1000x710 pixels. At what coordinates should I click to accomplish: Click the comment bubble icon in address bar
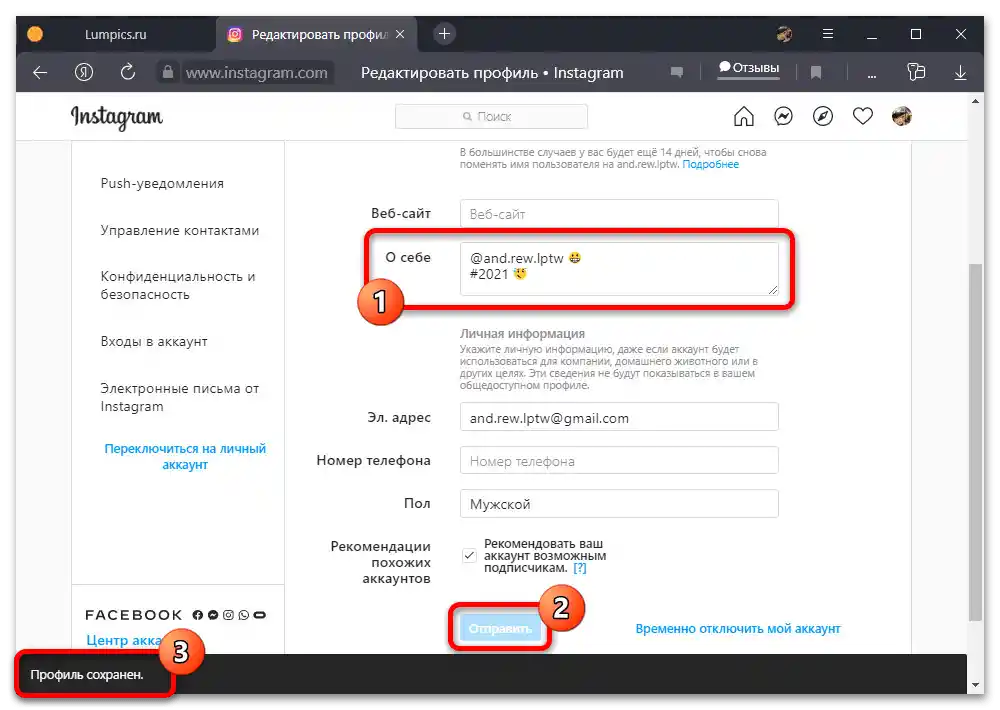tap(677, 73)
